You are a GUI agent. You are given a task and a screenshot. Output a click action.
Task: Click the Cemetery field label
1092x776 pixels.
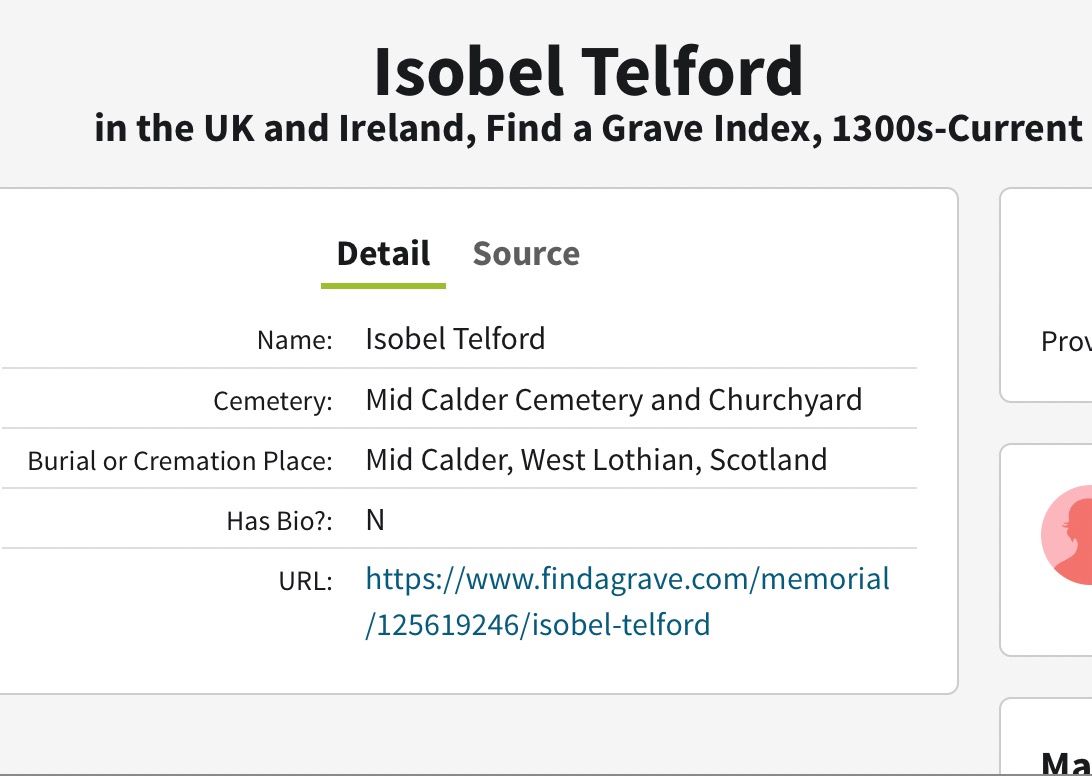click(x=272, y=401)
